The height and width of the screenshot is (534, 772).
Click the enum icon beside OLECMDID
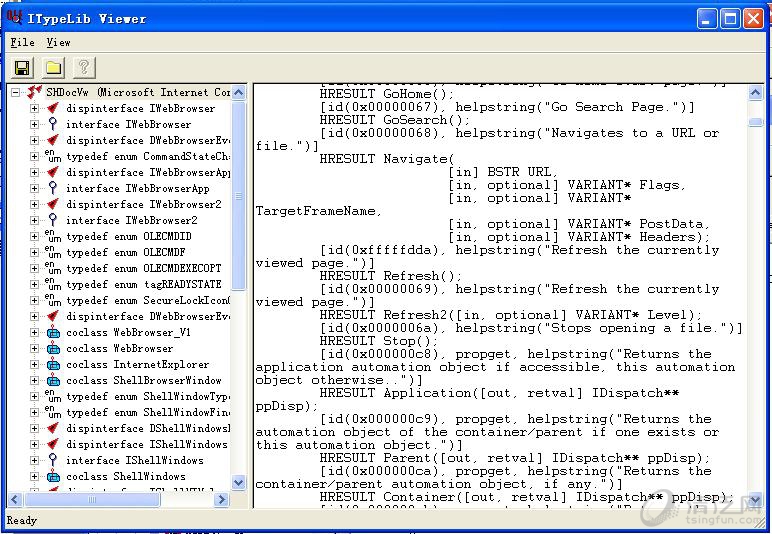tap(52, 237)
